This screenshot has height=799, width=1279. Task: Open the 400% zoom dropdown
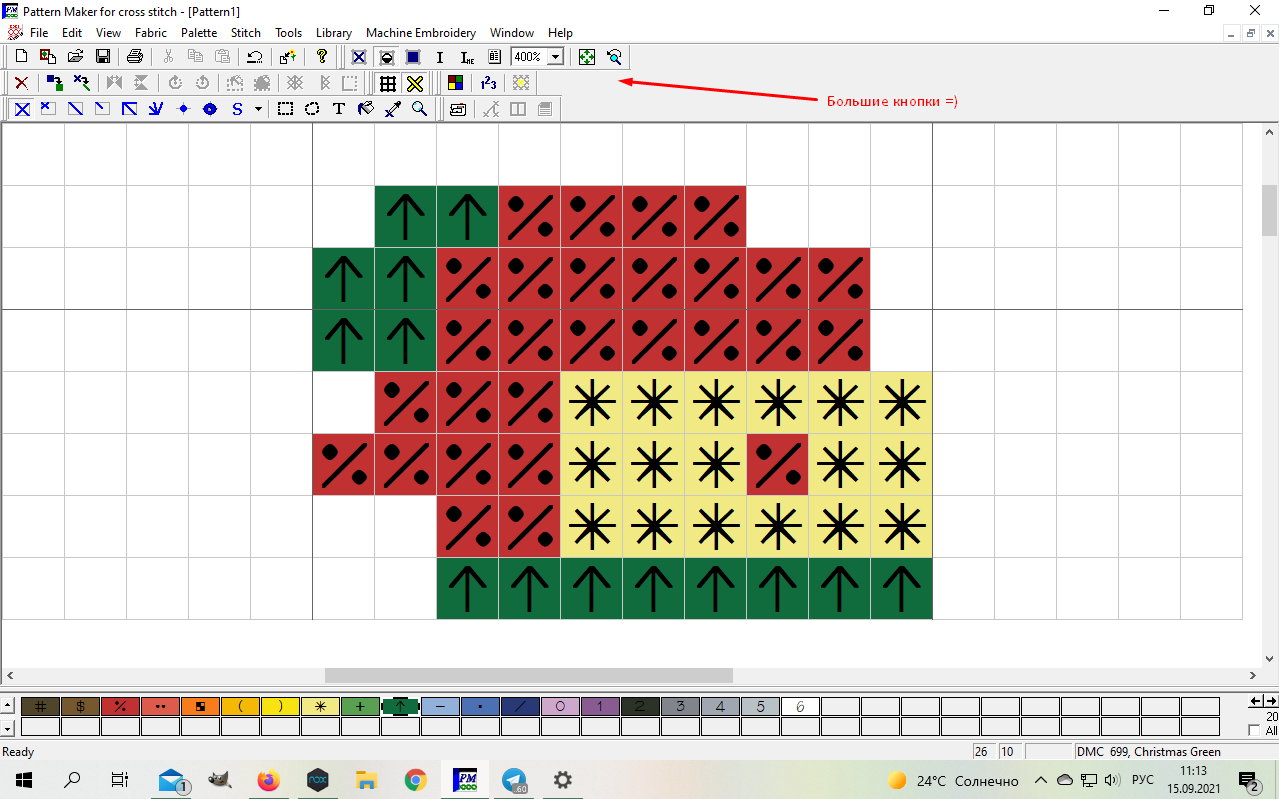click(555, 57)
